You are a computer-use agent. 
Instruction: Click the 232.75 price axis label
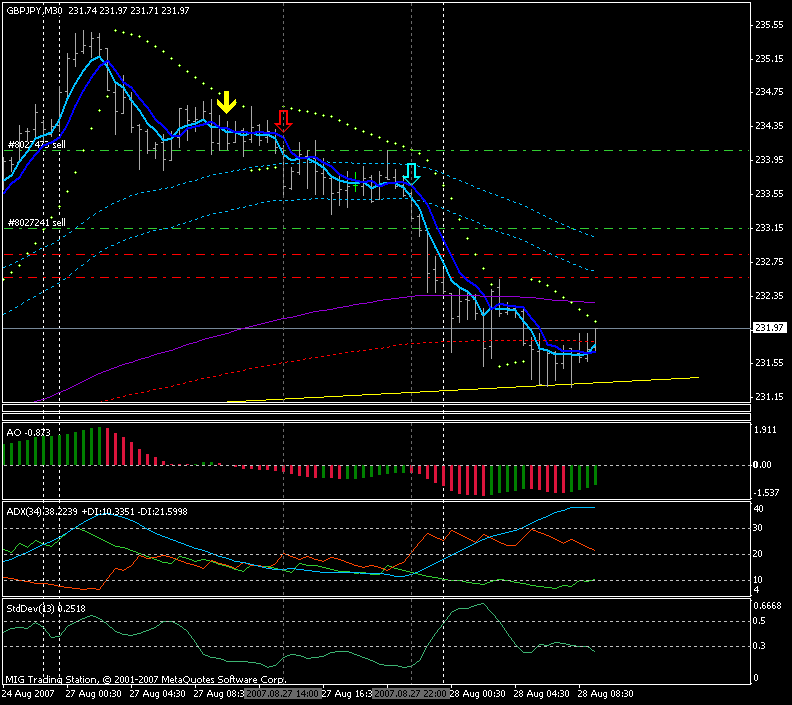(x=769, y=262)
